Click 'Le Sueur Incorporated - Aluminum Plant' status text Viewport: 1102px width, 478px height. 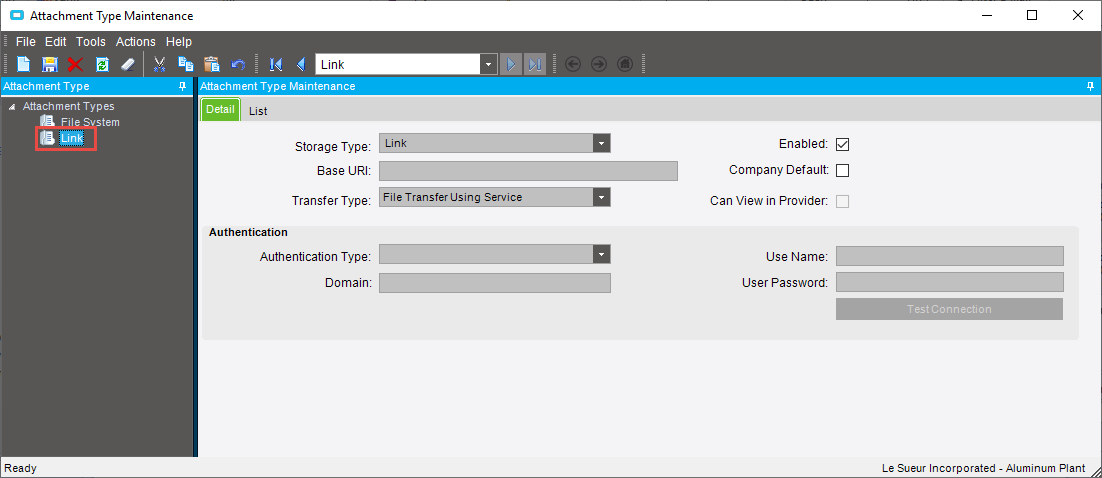(984, 468)
